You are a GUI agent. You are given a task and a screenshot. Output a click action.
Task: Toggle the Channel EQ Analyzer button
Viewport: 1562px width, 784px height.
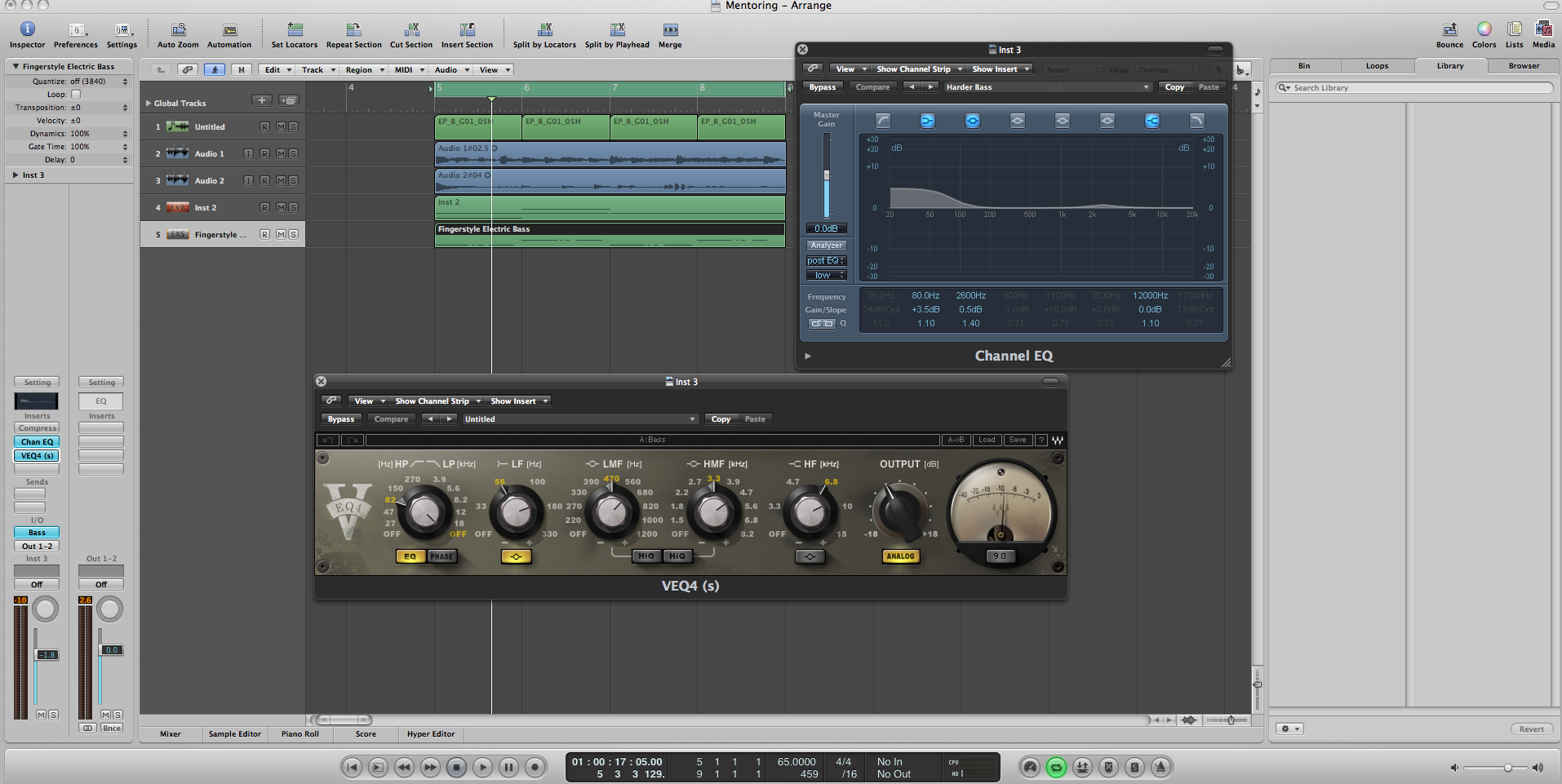coord(826,245)
